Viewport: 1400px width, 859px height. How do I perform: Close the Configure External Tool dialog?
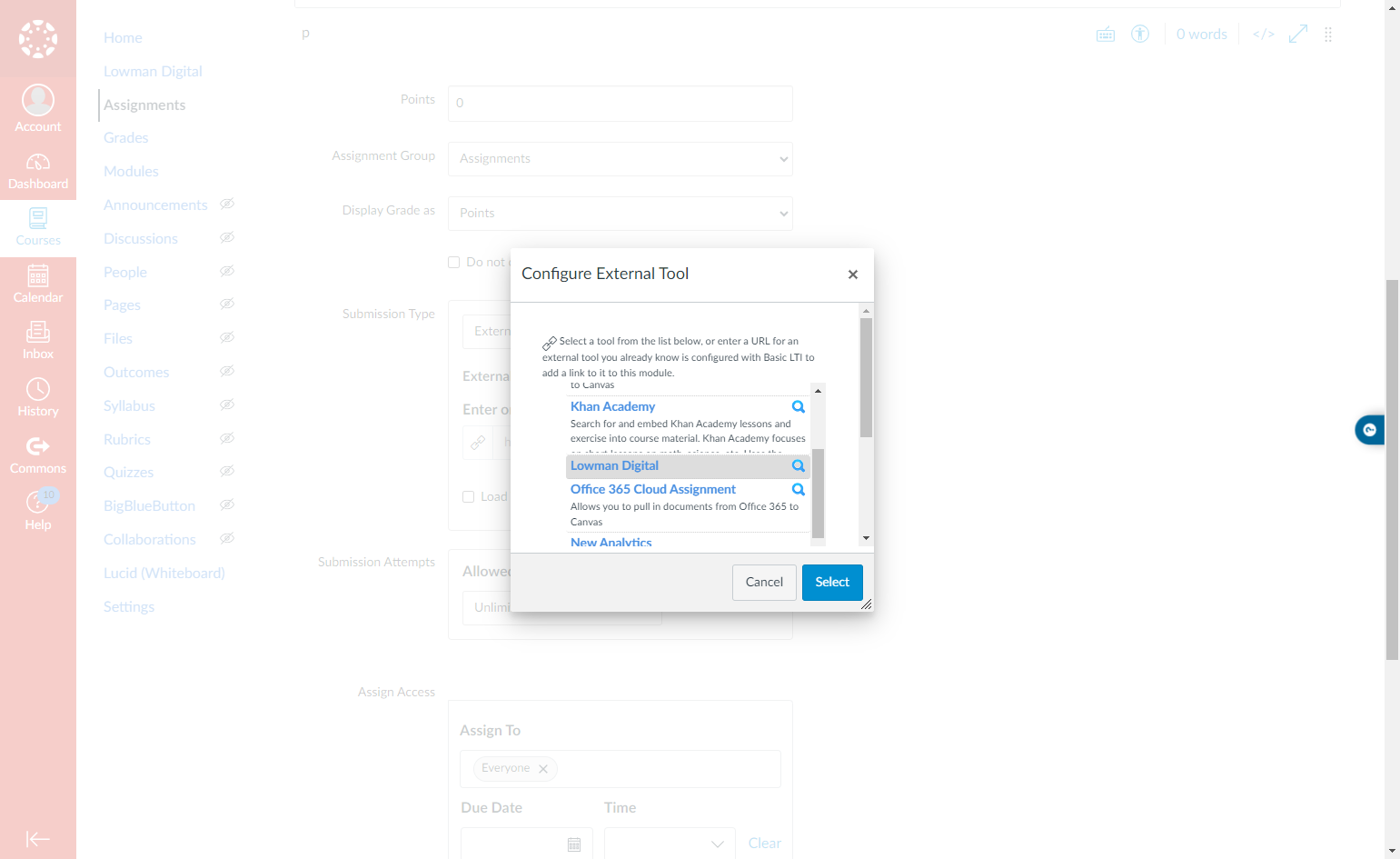click(853, 275)
